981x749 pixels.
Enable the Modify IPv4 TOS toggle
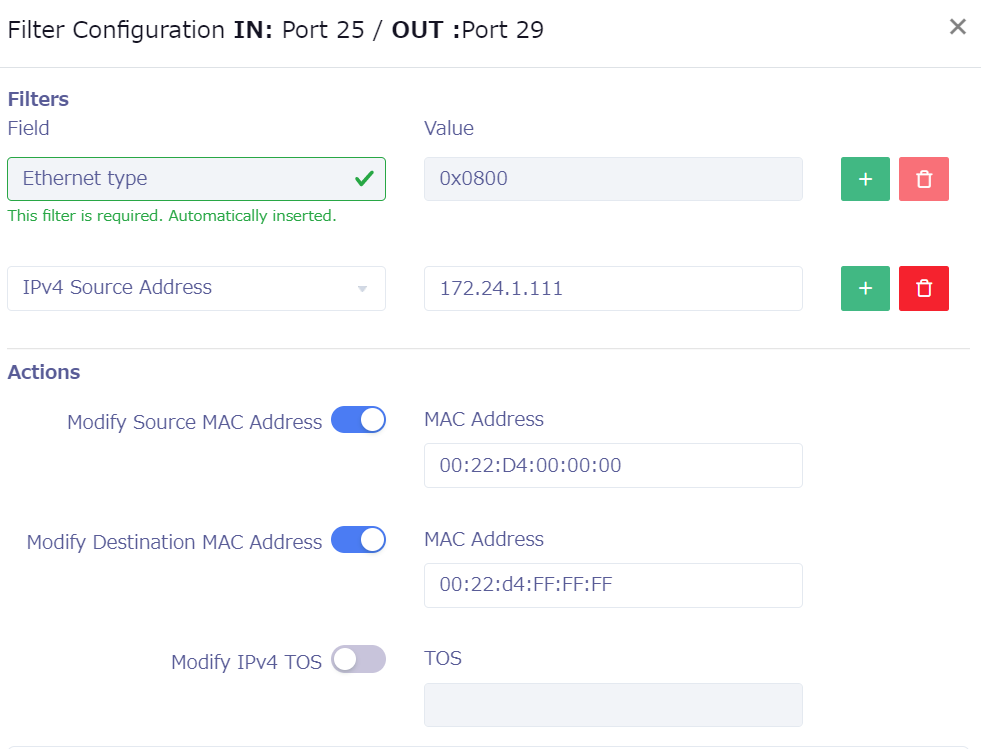coord(358,660)
